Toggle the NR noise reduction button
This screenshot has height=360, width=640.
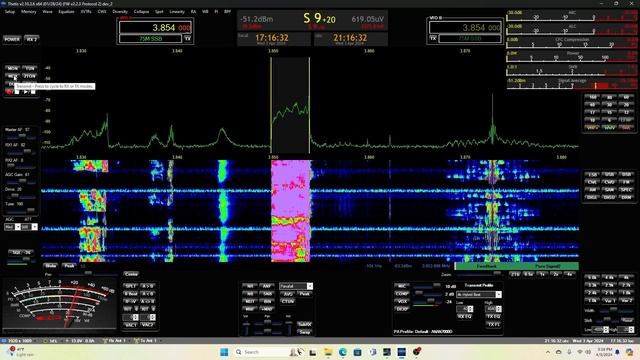(x=250, y=286)
